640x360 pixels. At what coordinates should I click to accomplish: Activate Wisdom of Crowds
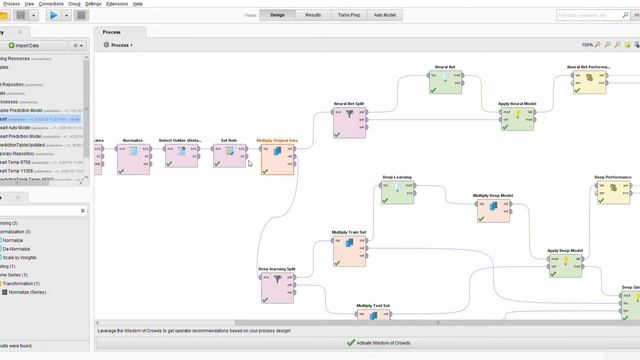click(x=378, y=343)
